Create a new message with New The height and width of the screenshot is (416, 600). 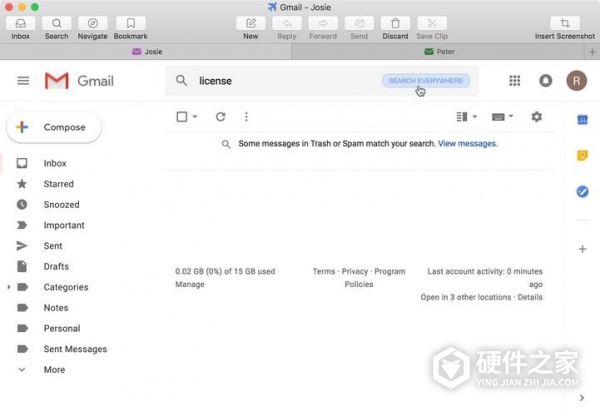pos(250,23)
